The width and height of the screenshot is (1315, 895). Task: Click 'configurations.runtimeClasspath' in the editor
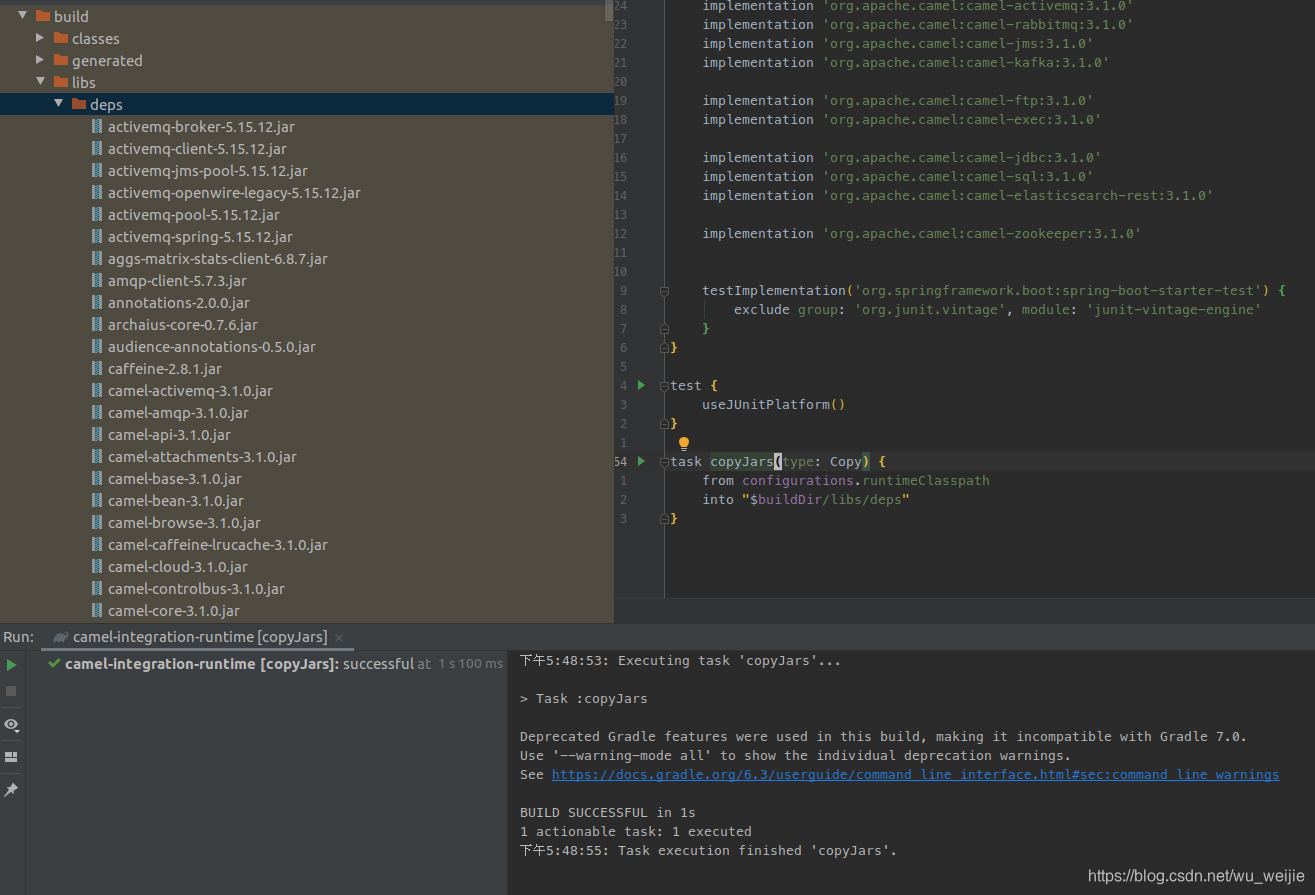pos(866,480)
